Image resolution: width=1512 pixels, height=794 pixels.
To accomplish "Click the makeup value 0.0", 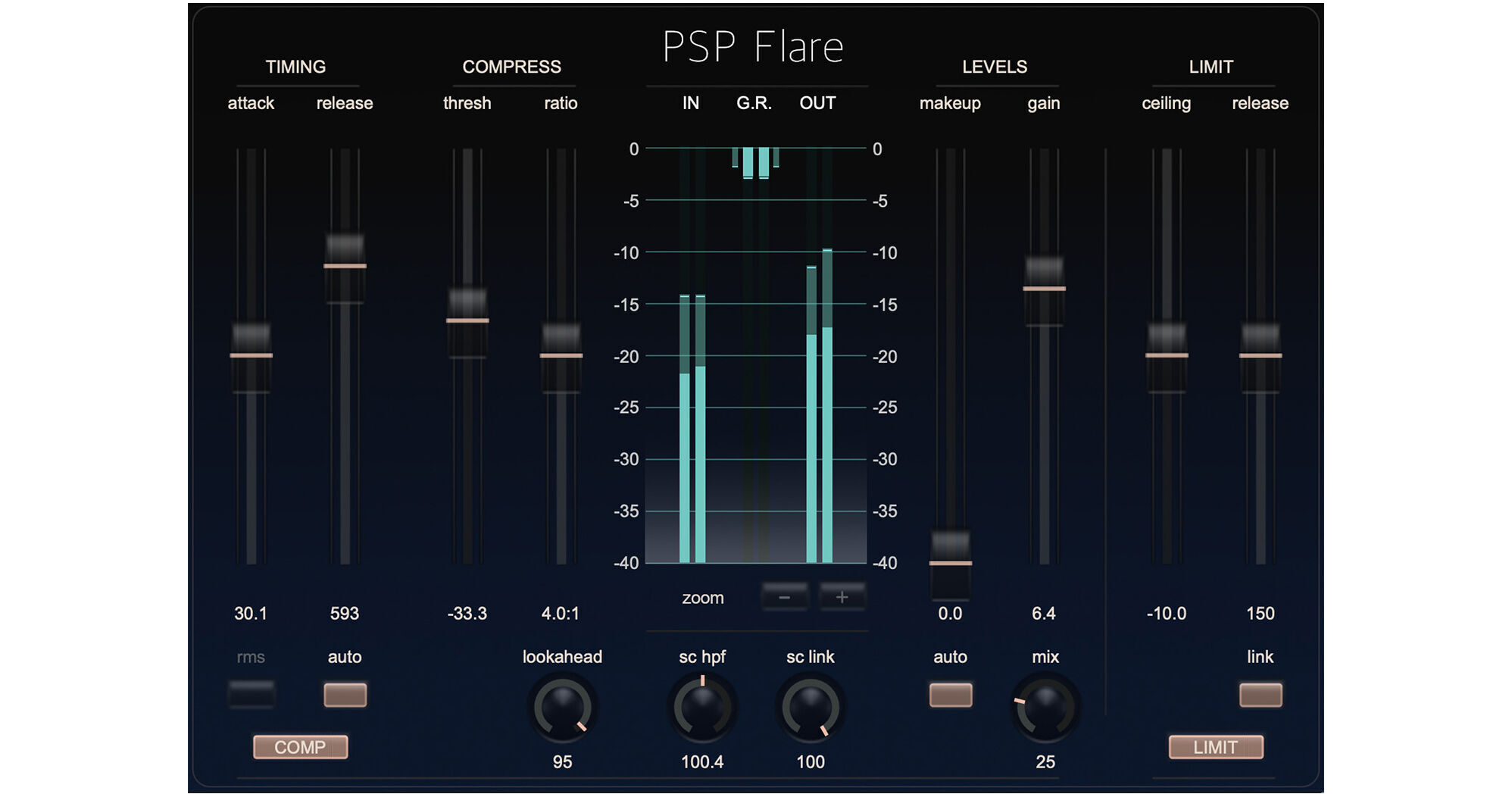I will [x=950, y=613].
